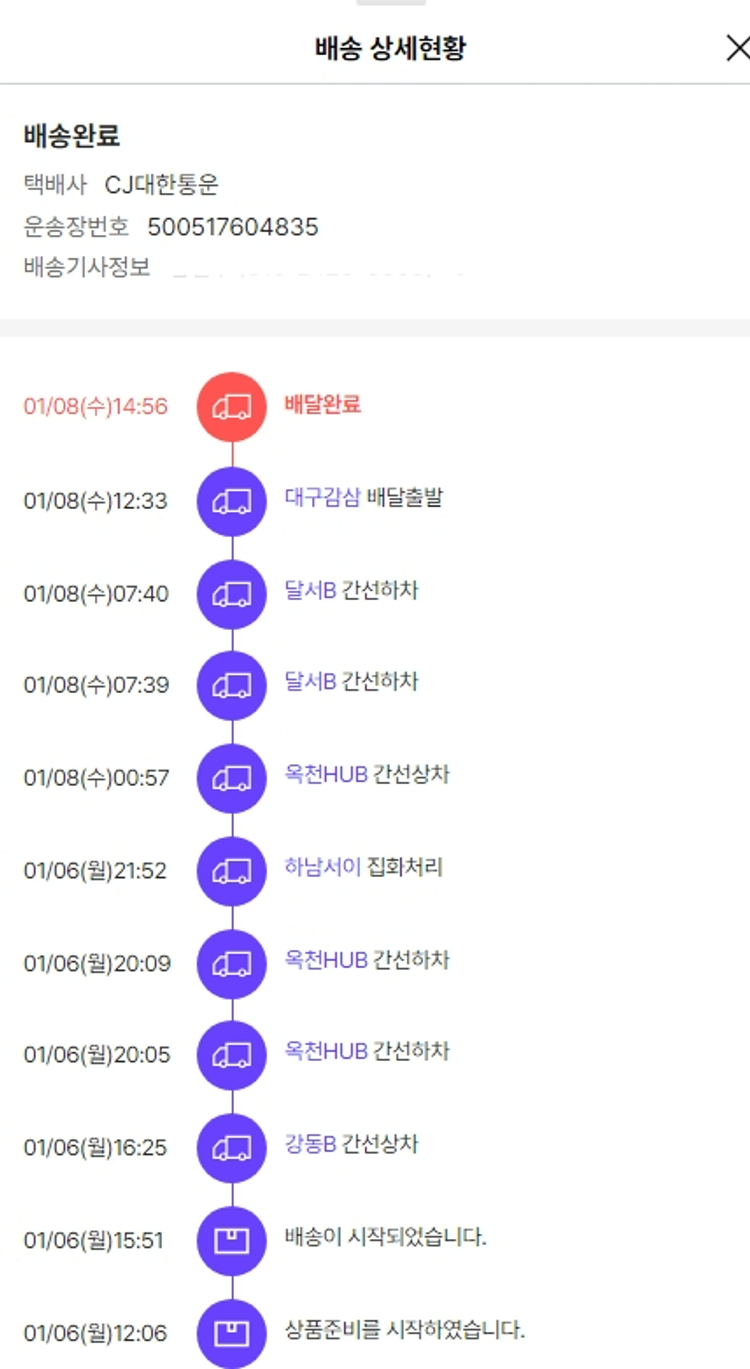Click box icon next to 상품준비를 시작하였습니다
Viewport: 750px width, 1369px height.
click(x=232, y=1333)
